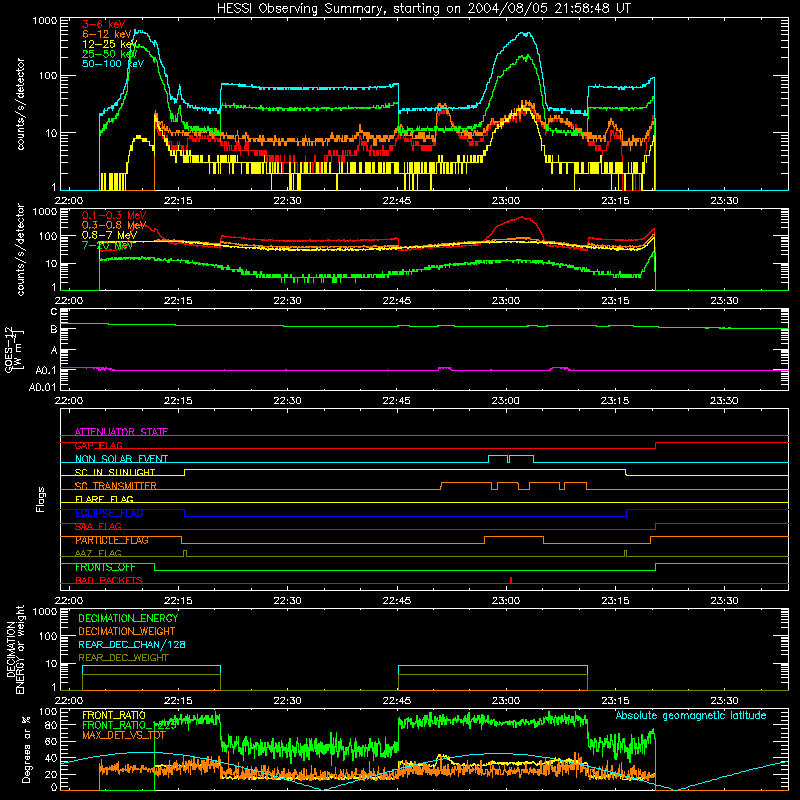
Task: Select BAD_PACKETS flag label
Action: click(109, 580)
